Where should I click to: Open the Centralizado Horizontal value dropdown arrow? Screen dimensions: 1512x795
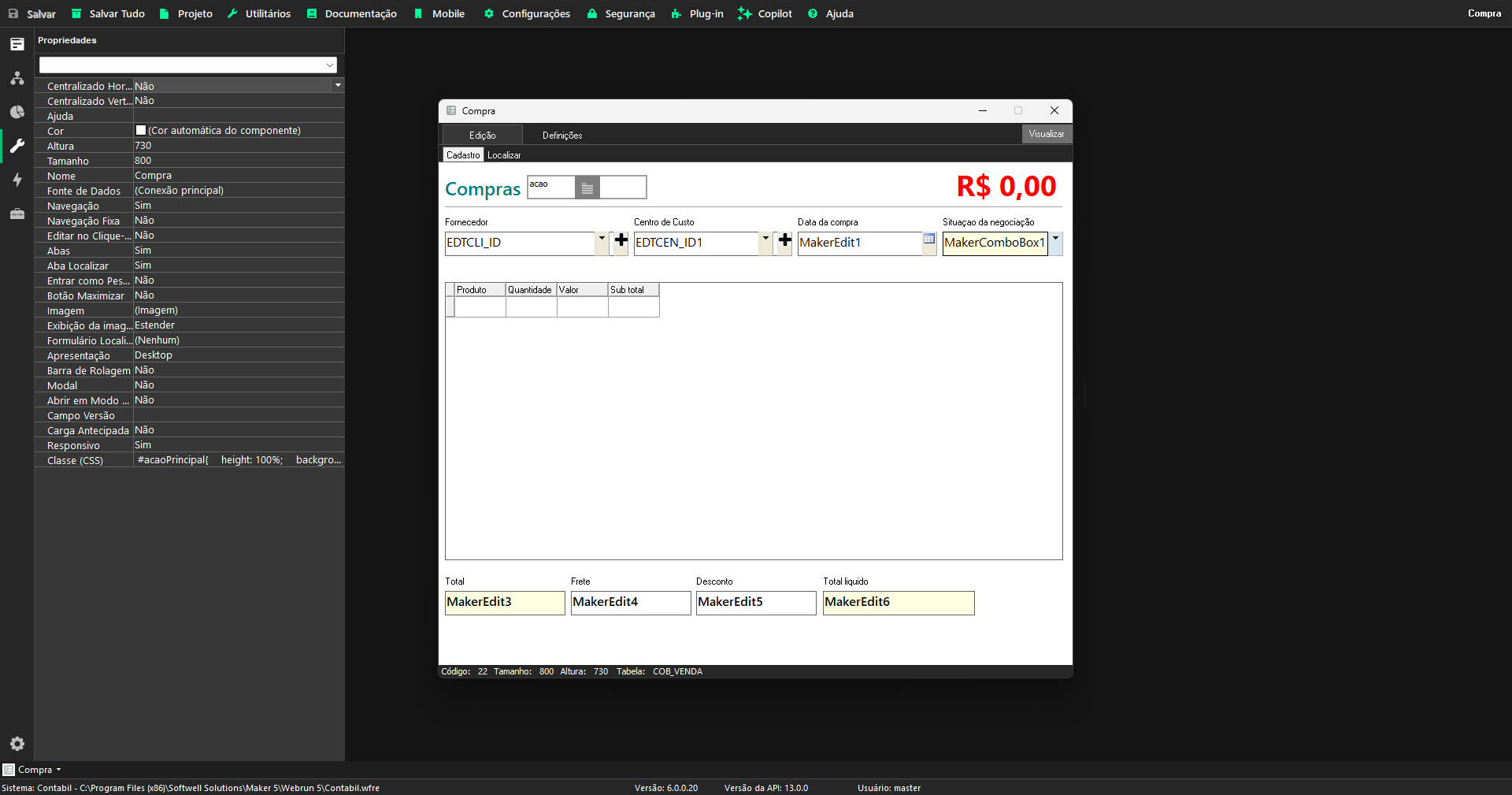click(338, 85)
